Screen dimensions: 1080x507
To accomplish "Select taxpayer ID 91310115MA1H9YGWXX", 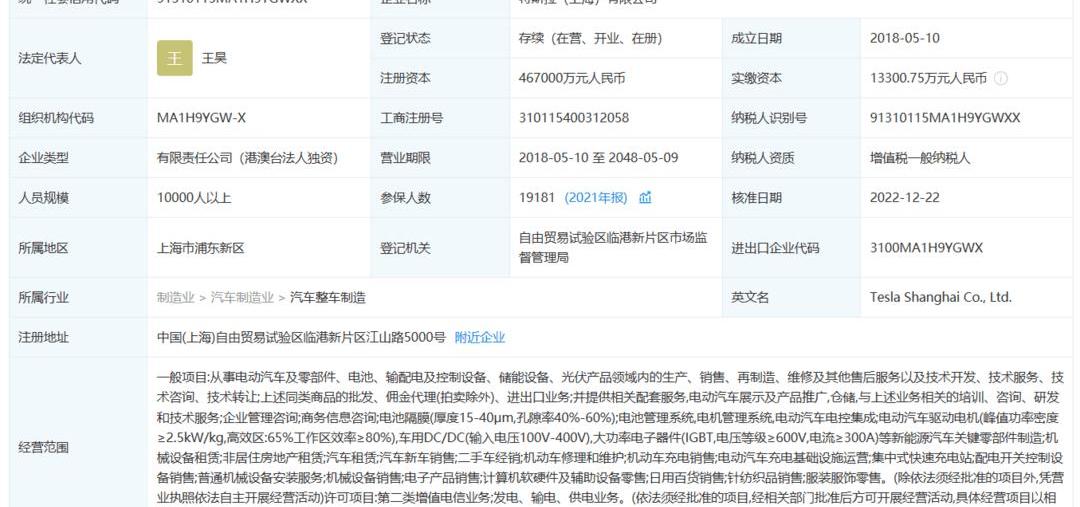I will tap(945, 118).
